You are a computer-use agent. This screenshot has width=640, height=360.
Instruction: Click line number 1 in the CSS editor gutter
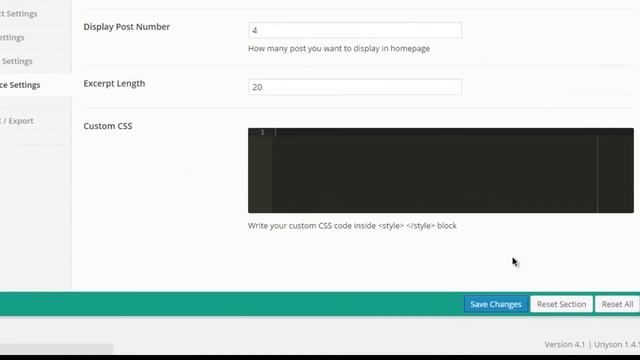pyautogui.click(x=262, y=132)
